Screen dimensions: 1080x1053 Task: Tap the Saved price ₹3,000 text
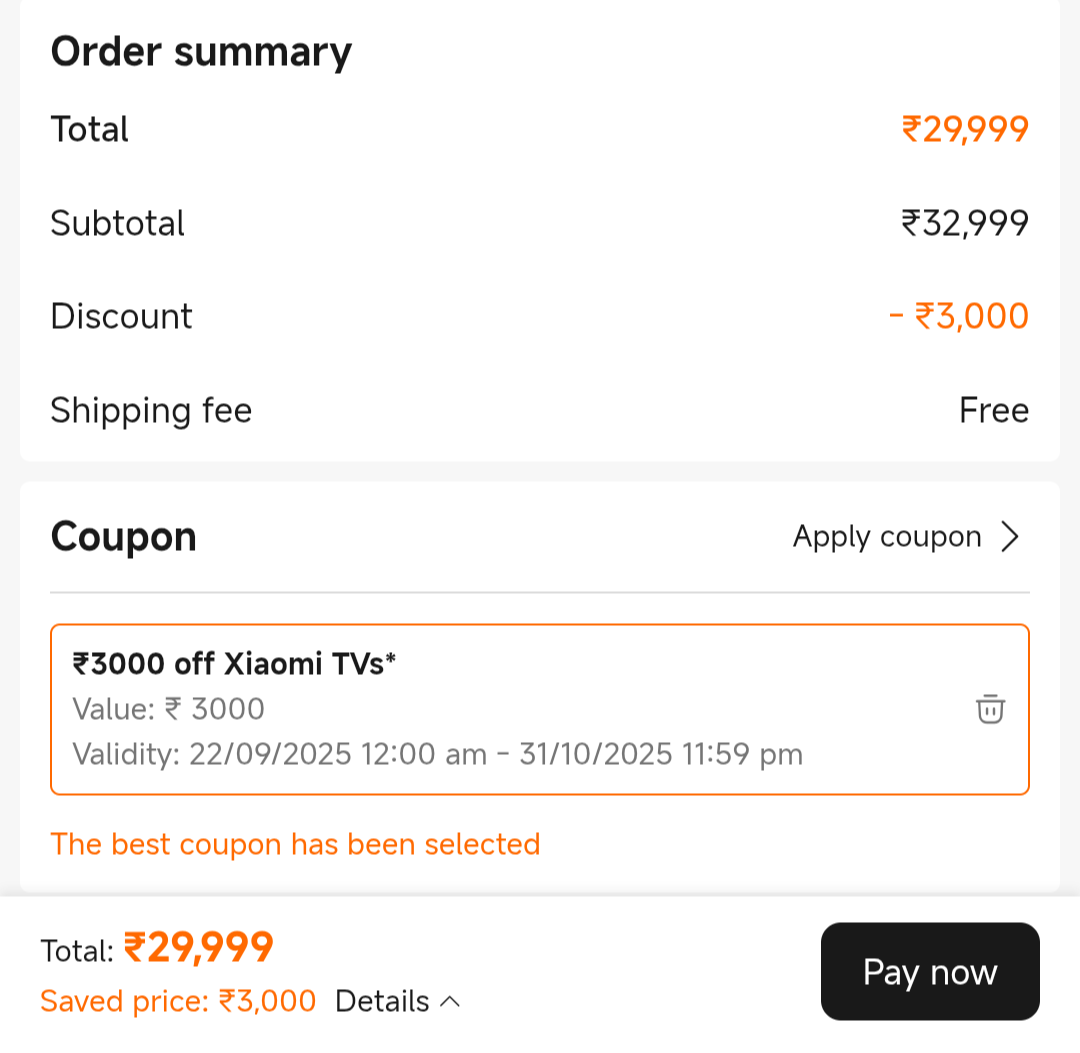[178, 1001]
